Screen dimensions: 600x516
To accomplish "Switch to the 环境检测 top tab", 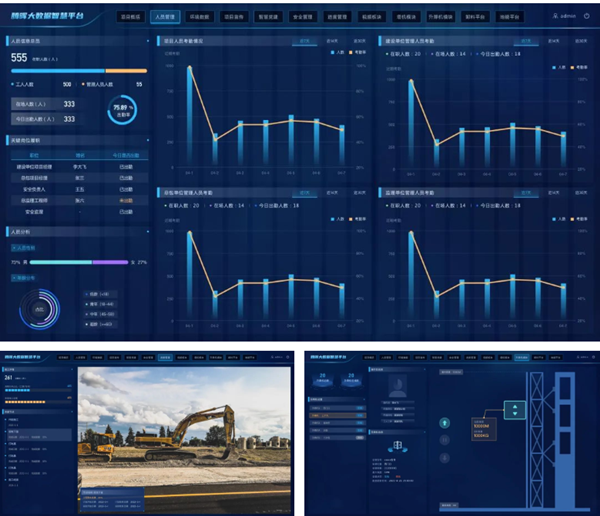I will 200,17.
